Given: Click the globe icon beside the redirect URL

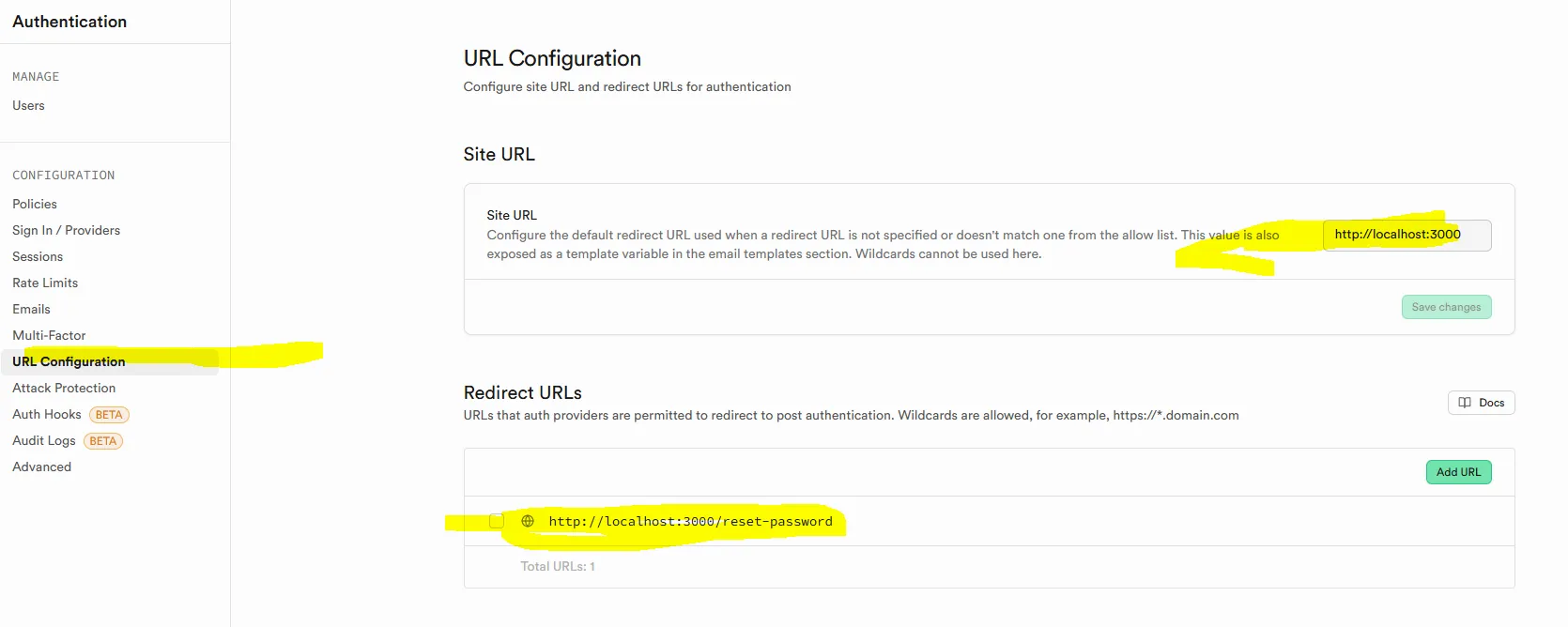Looking at the screenshot, I should (528, 521).
